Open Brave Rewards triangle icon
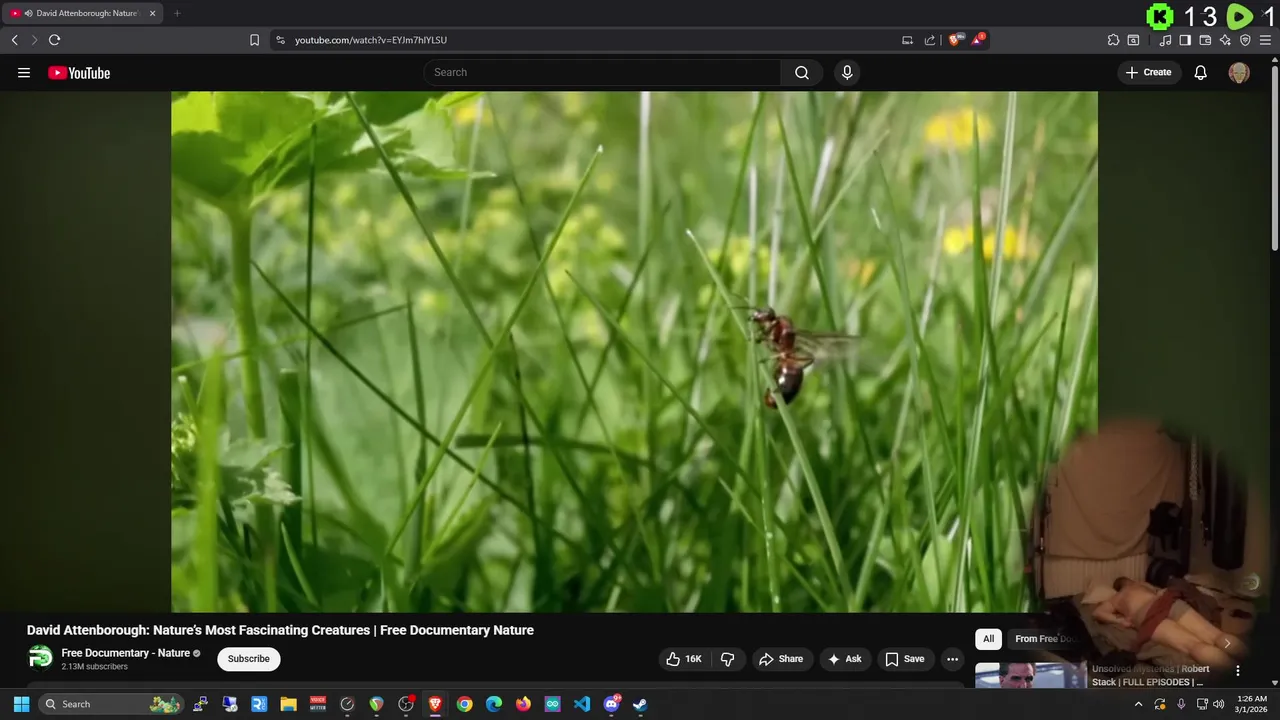1280x720 pixels. pyautogui.click(x=978, y=40)
